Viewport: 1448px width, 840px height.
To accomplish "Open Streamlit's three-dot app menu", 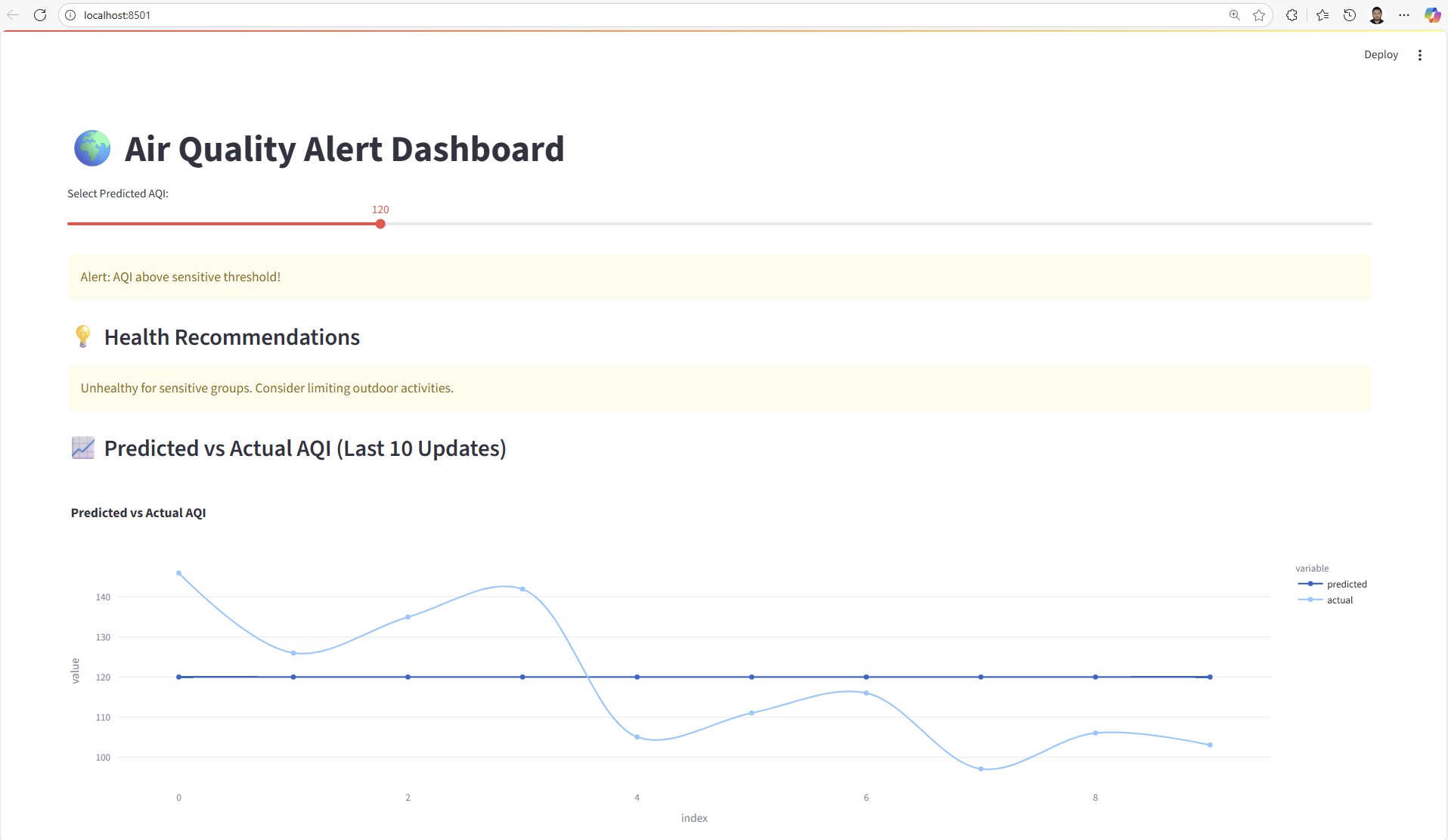I will pyautogui.click(x=1420, y=55).
